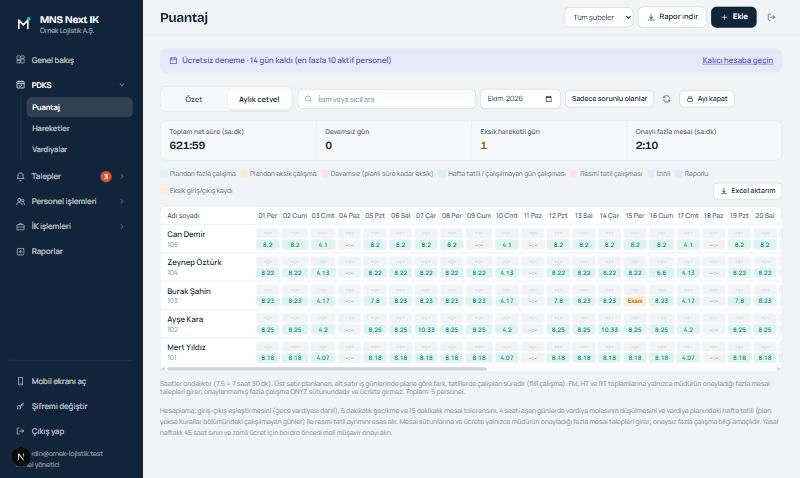Click Zeynep Öztürk's 6.6 cell under 16 Cum
This screenshot has height=478, width=800.
(661, 273)
